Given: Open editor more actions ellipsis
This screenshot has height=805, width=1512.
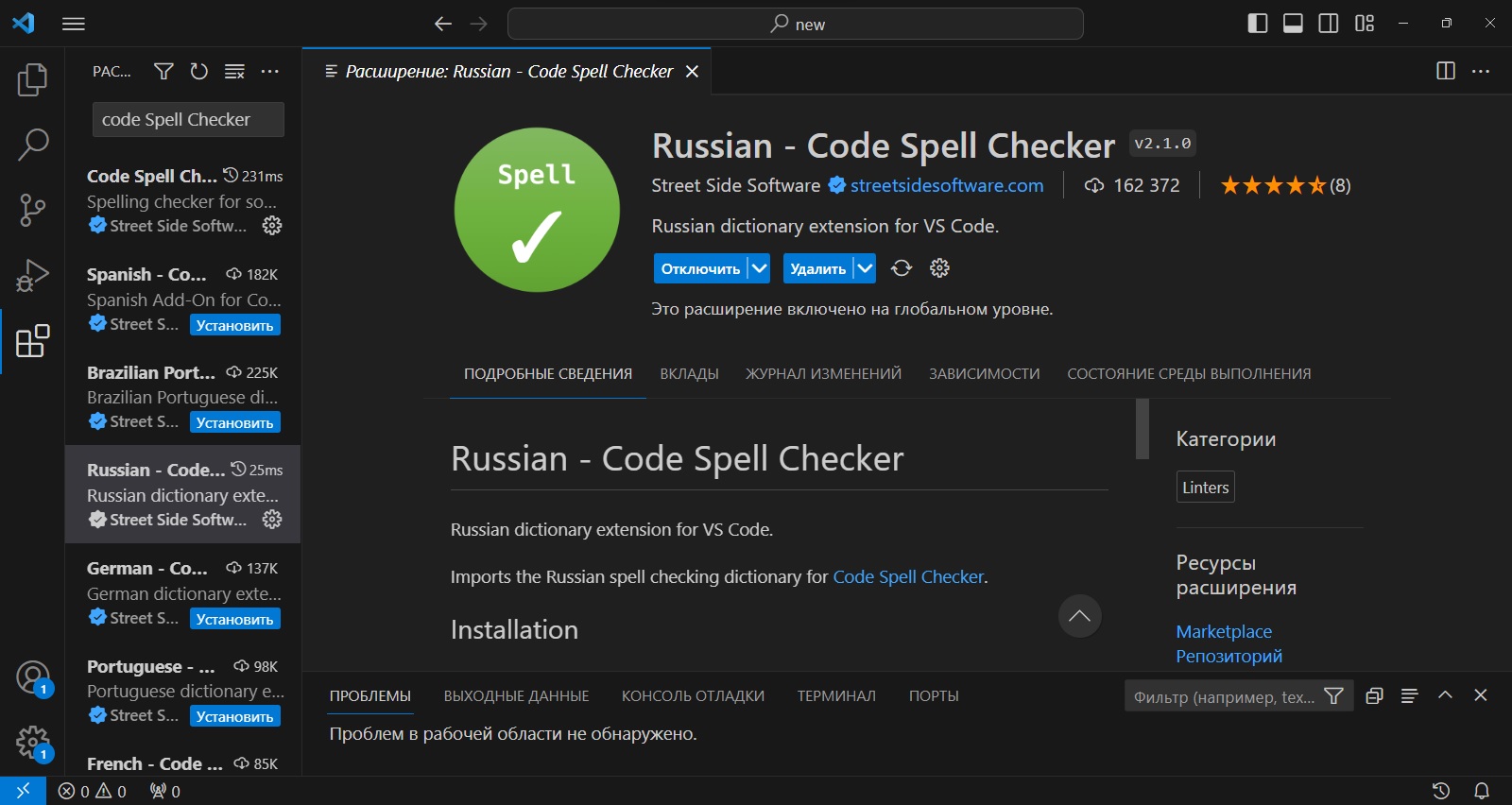Looking at the screenshot, I should [1481, 71].
